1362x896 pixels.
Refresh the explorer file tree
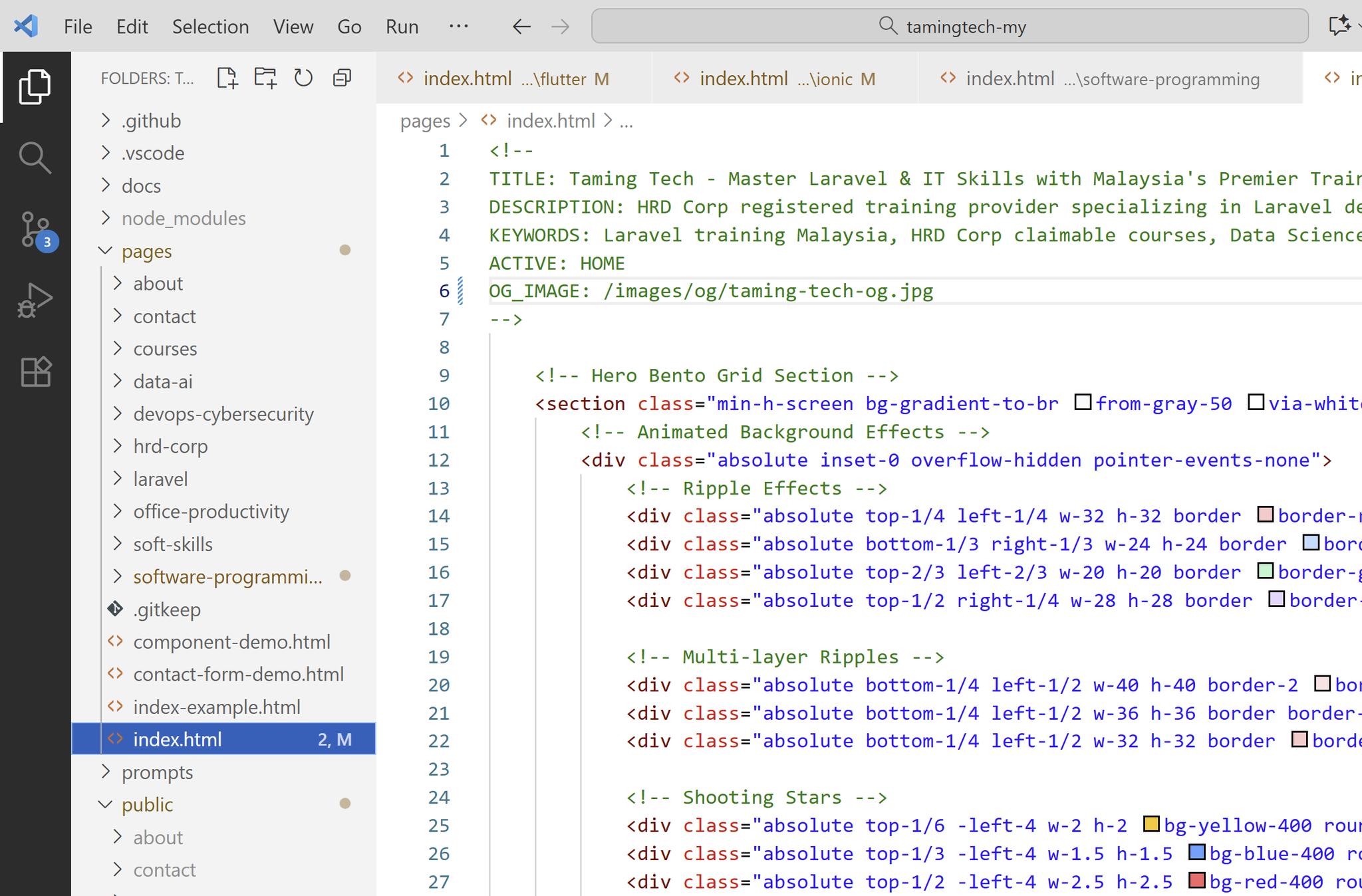pyautogui.click(x=303, y=78)
